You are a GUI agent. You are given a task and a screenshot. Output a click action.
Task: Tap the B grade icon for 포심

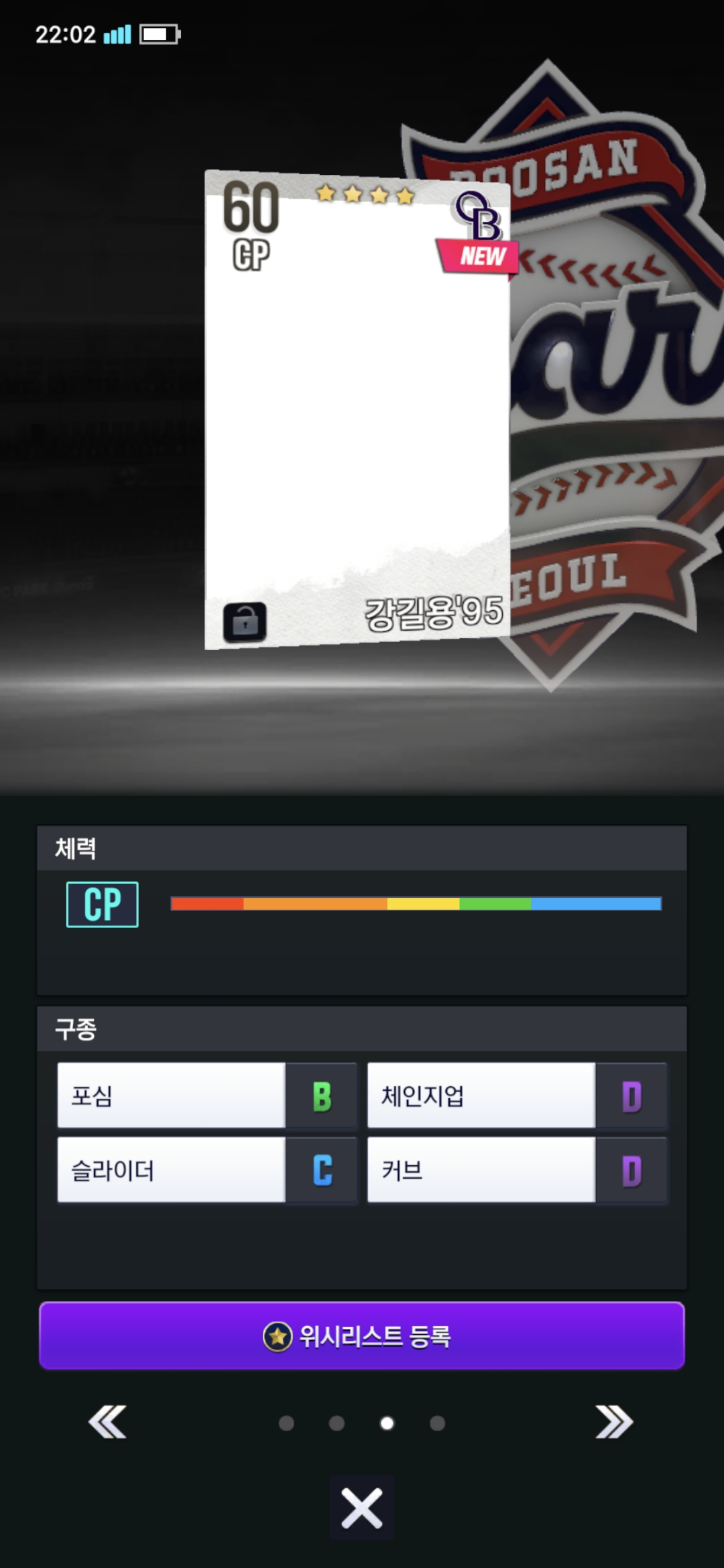(x=322, y=1096)
